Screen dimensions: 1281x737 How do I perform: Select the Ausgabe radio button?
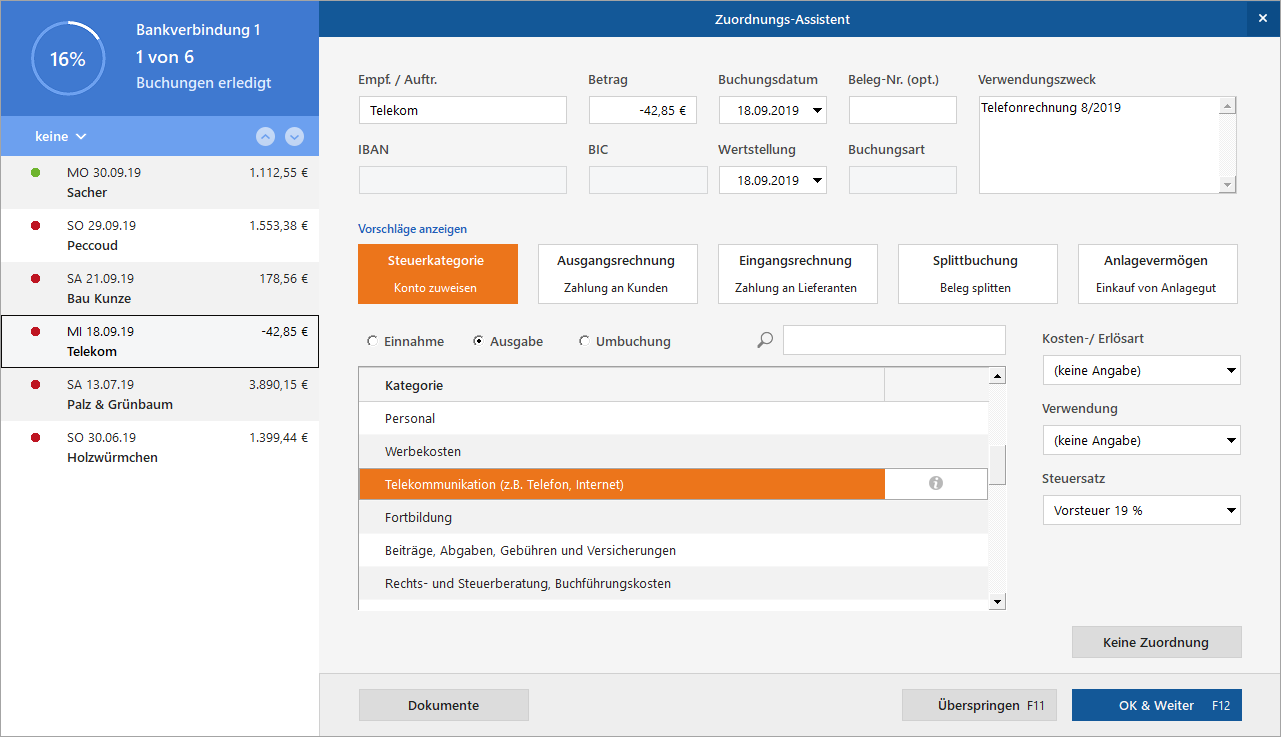coord(479,341)
